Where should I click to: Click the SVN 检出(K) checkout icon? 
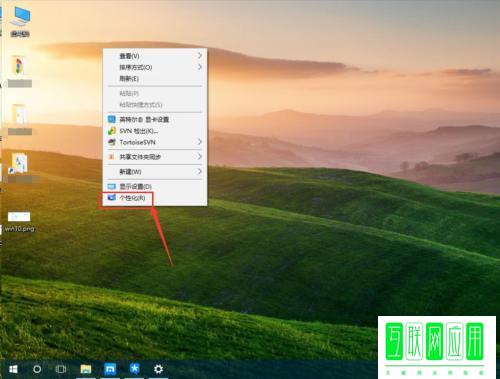click(112, 131)
